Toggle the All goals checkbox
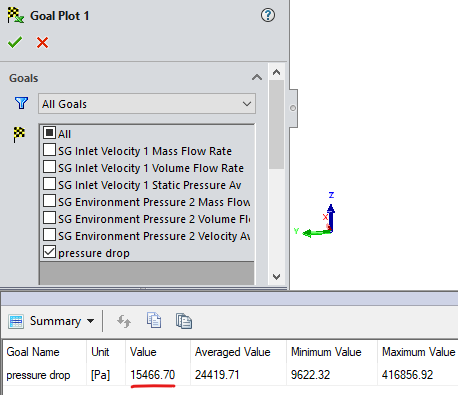The image size is (458, 395). [x=49, y=133]
